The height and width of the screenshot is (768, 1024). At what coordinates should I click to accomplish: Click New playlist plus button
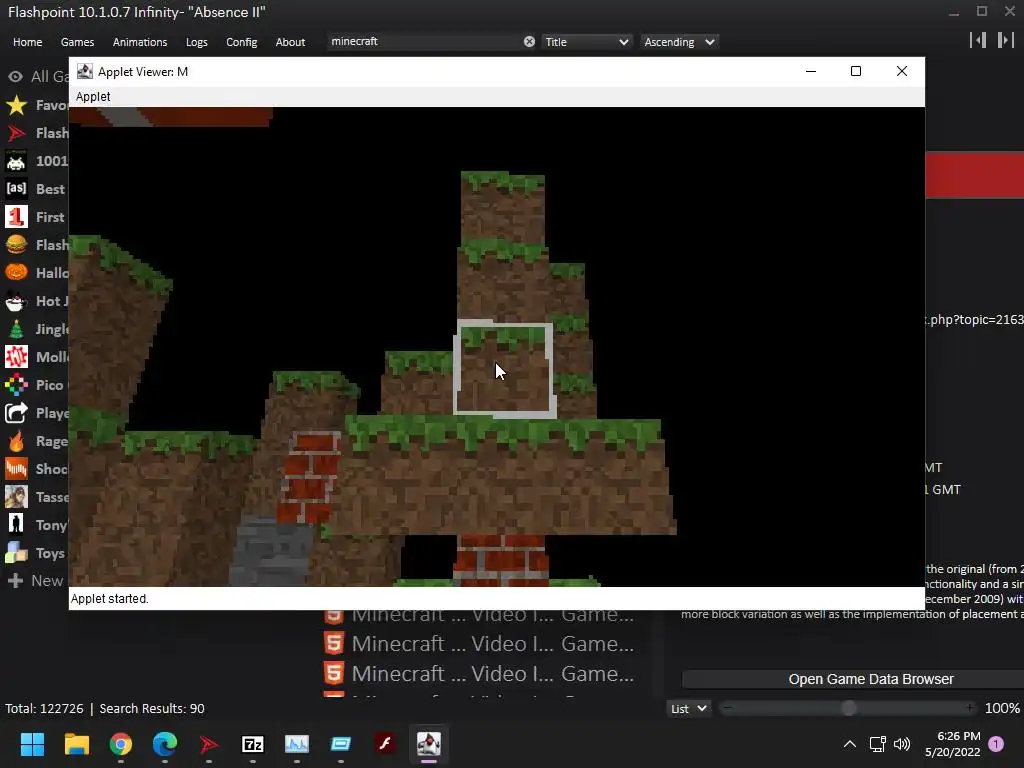(x=15, y=581)
